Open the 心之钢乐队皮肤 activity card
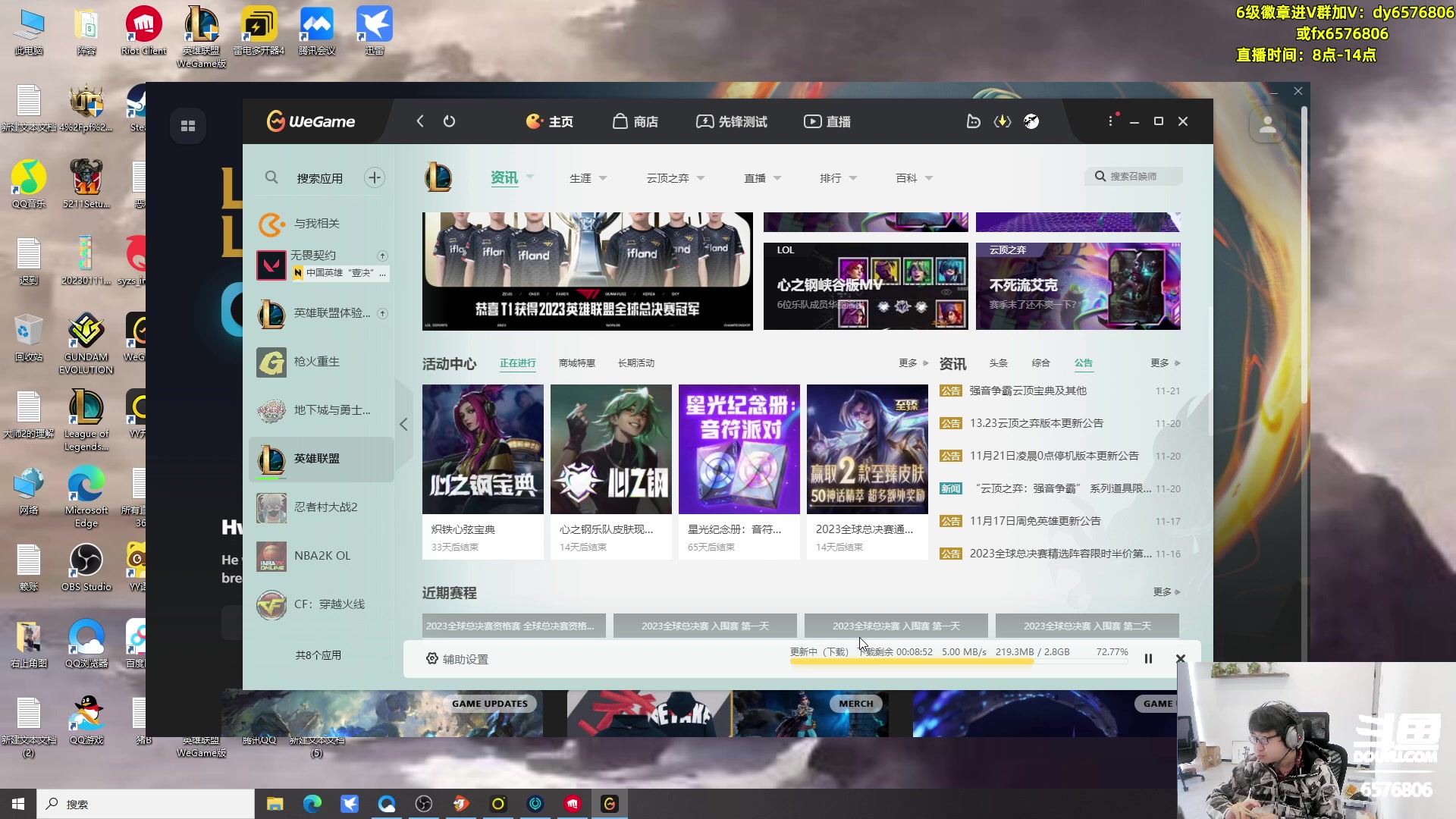Screen dimensions: 1456x819 click(x=611, y=472)
